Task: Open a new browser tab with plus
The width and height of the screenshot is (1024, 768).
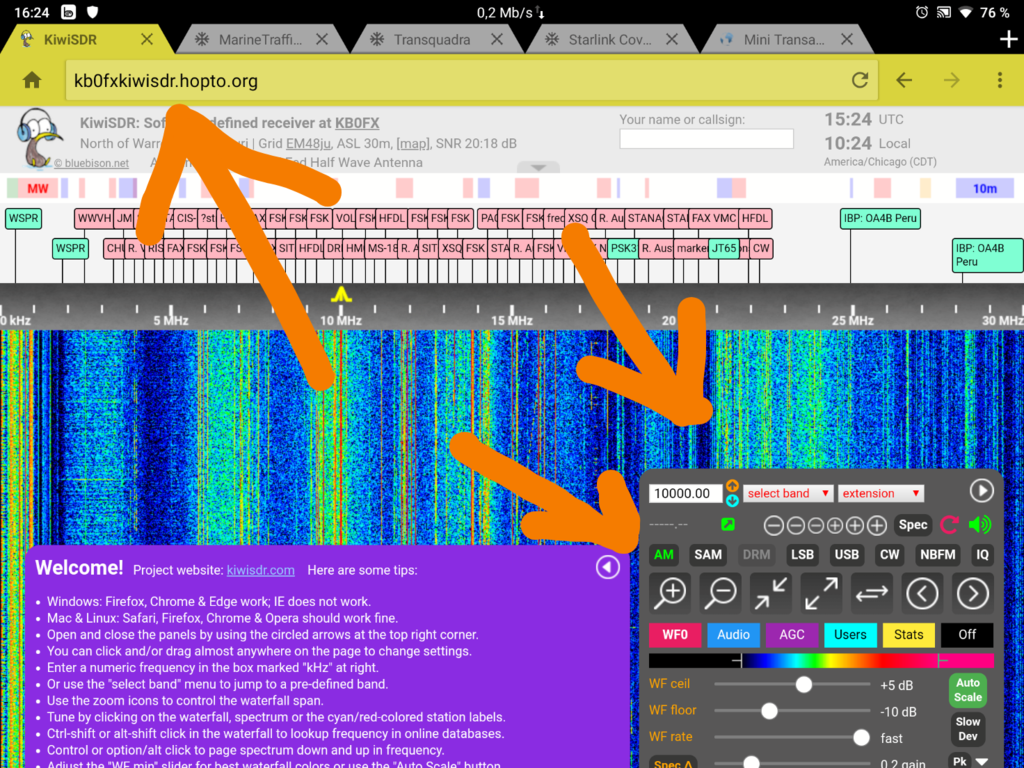Action: click(x=1008, y=40)
